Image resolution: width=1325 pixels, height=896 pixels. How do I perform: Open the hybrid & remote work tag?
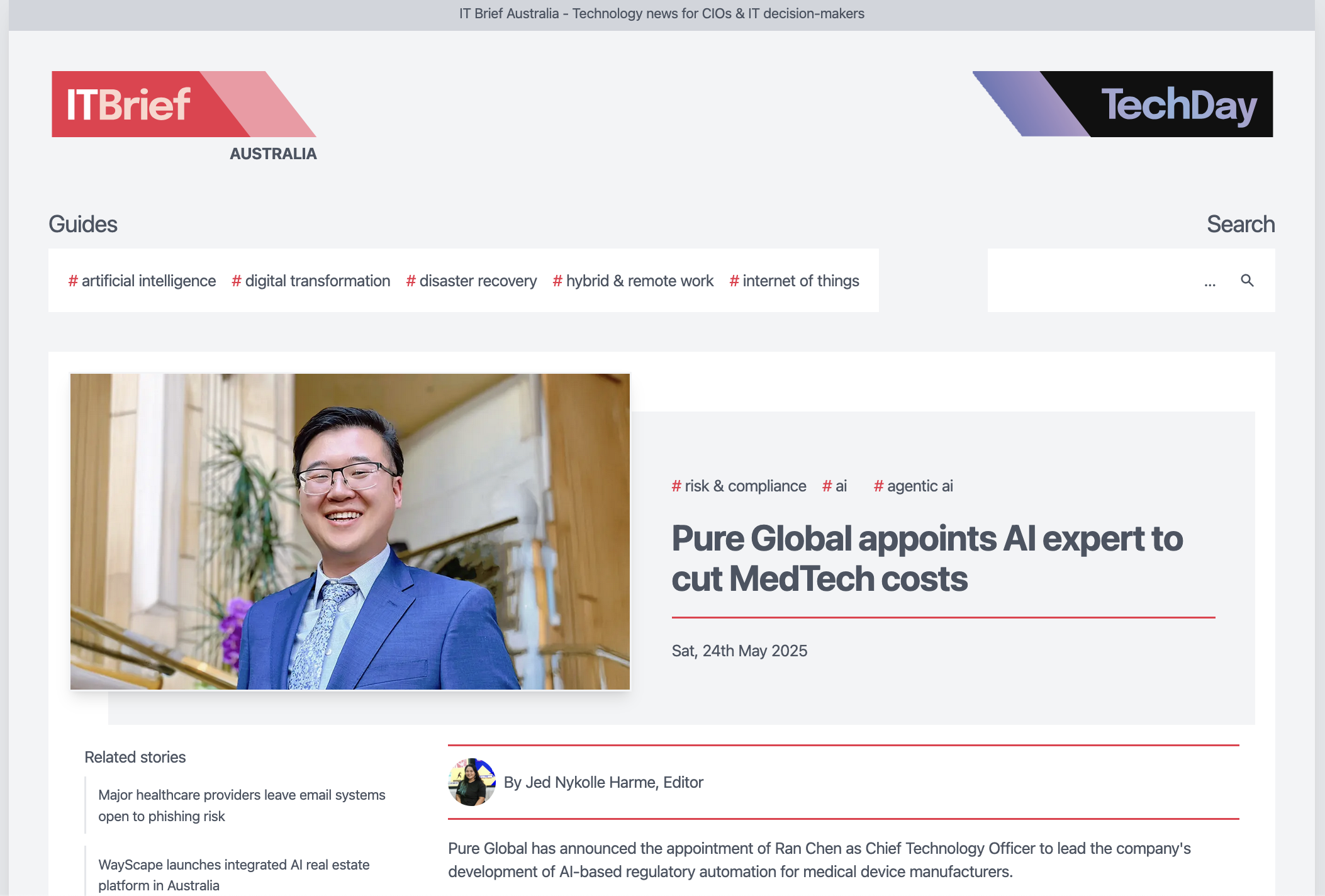pyautogui.click(x=633, y=281)
